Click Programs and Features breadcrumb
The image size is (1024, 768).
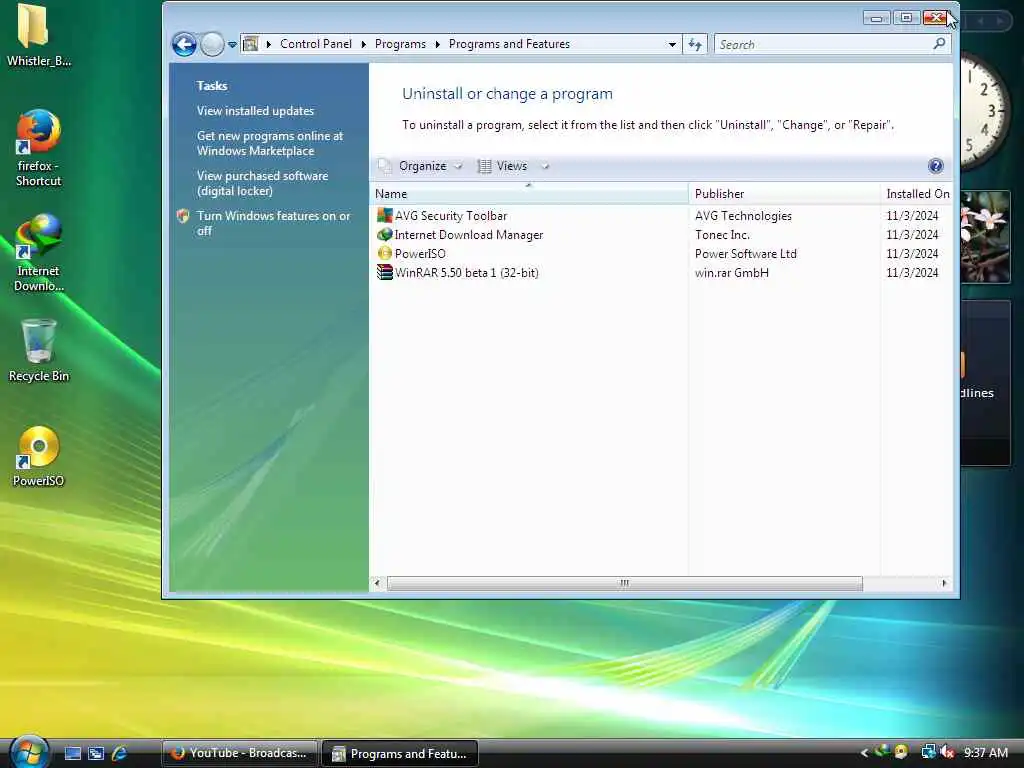(509, 44)
